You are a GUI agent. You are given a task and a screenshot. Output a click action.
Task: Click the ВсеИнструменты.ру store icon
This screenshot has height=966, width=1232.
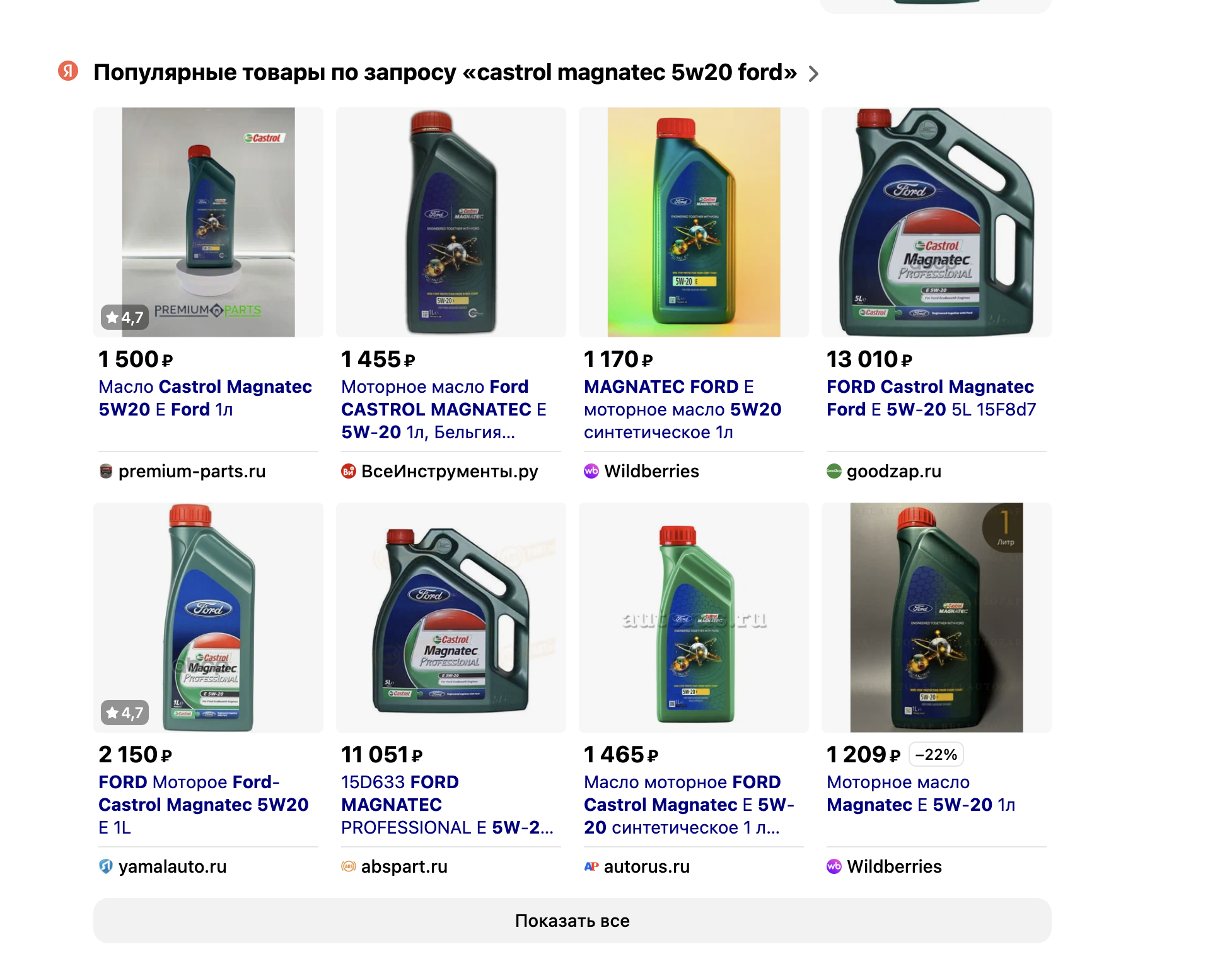349,471
